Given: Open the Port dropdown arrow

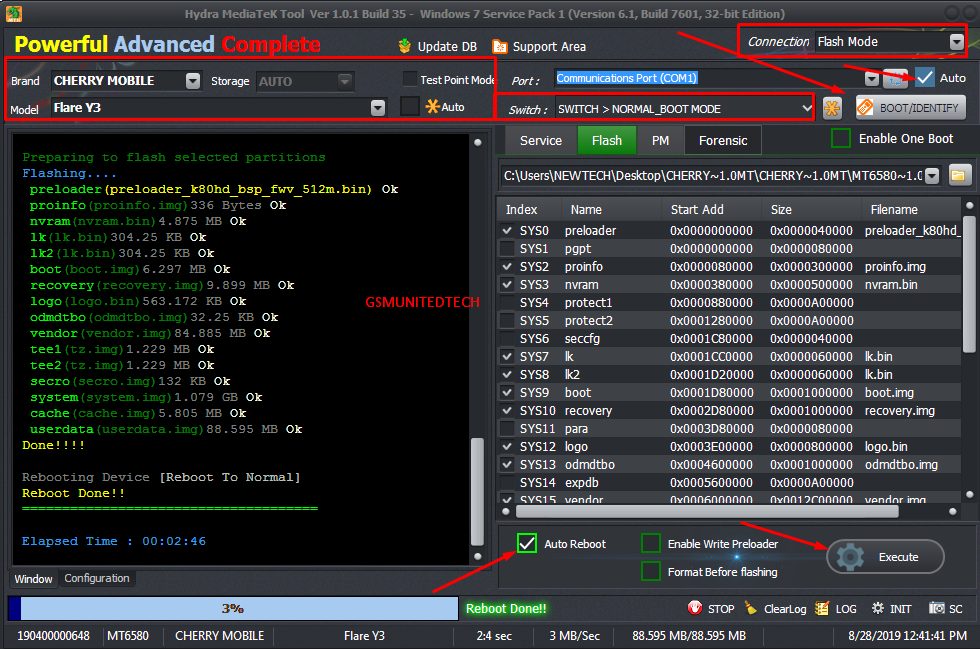Looking at the screenshot, I should pos(872,79).
